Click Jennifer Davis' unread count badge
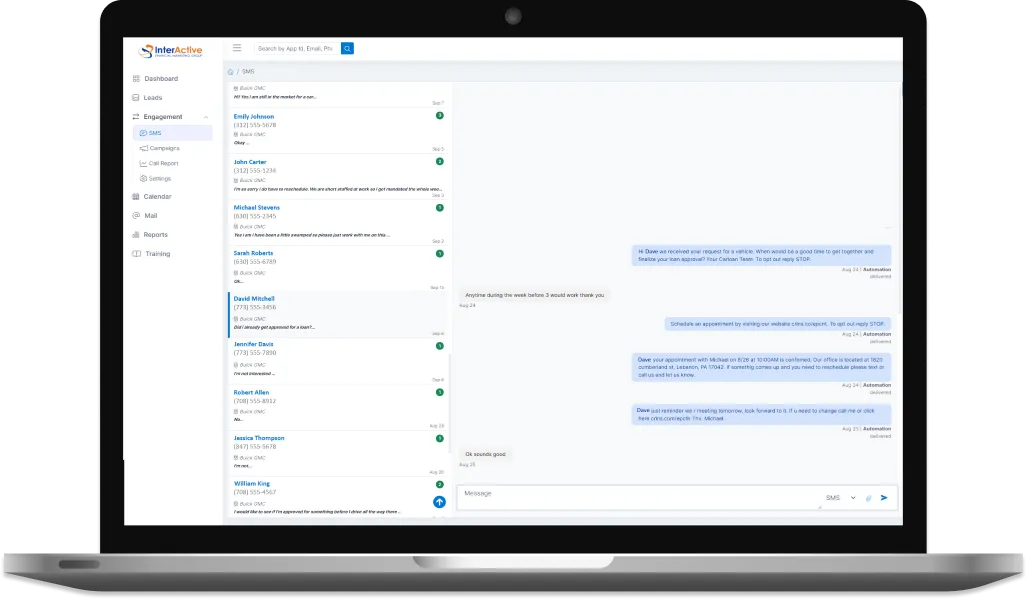 point(439,346)
